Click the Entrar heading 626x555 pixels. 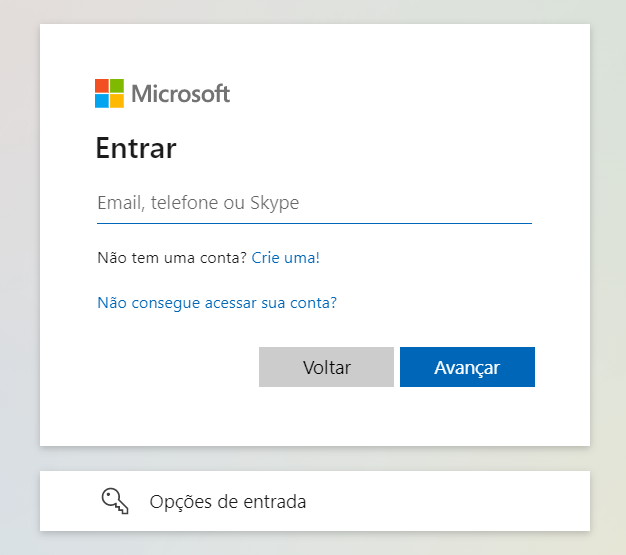136,148
